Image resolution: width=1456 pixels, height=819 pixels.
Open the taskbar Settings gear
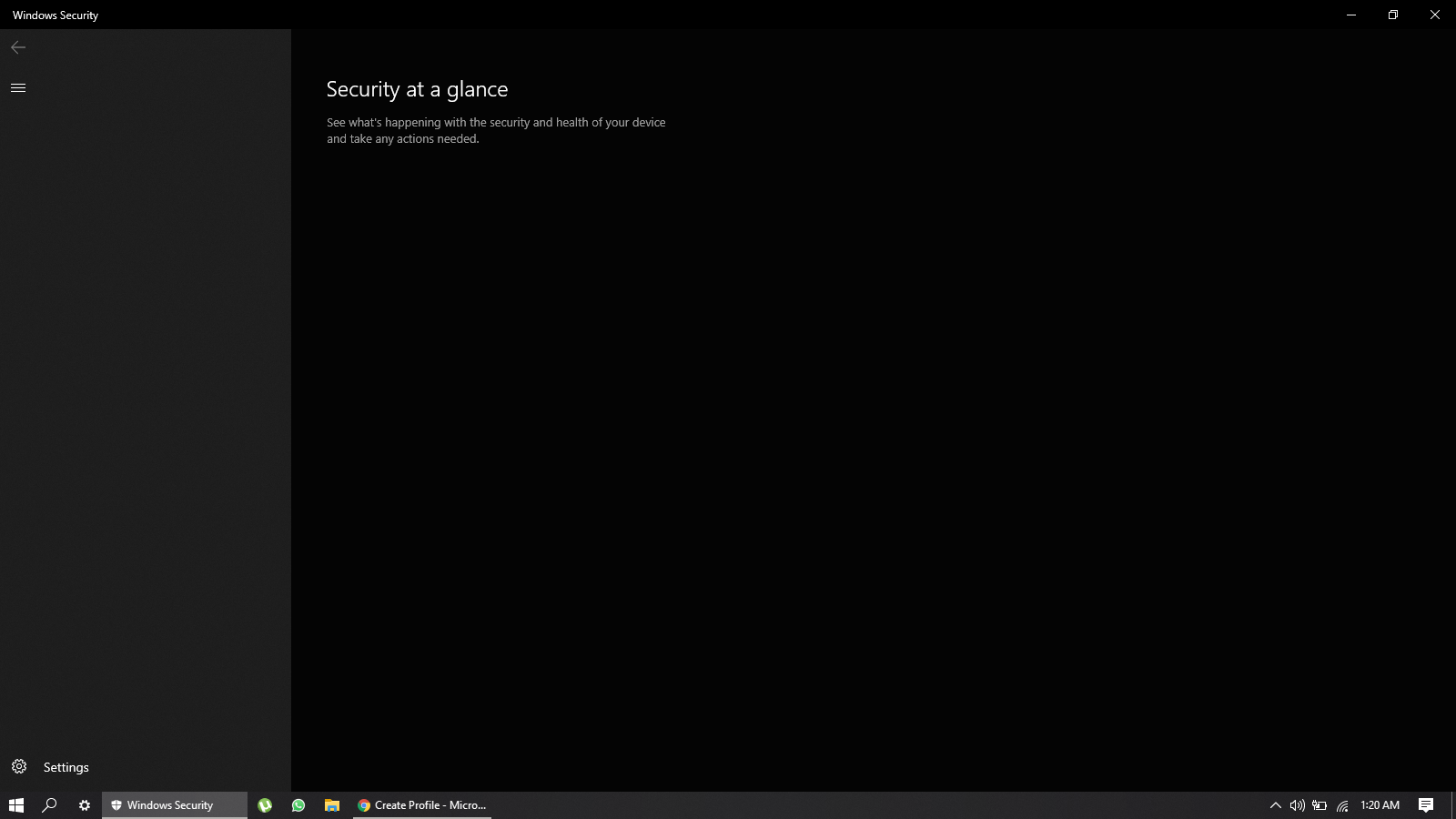[x=85, y=805]
